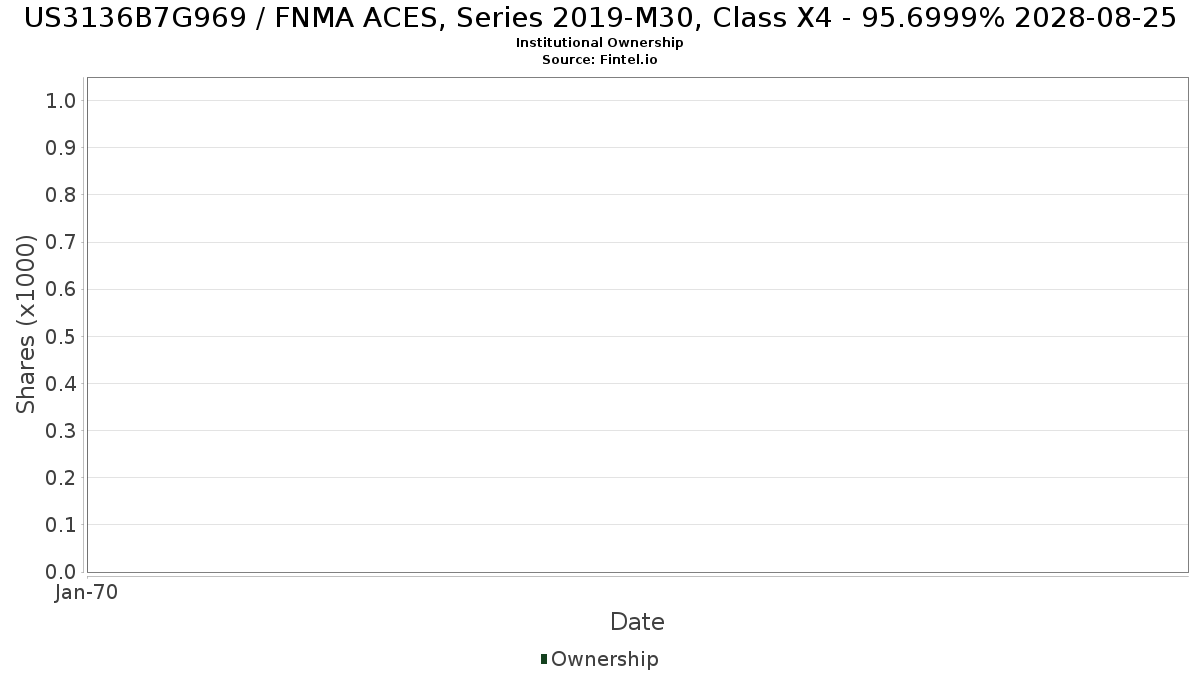Click the 0.7 y-axis tick label
The height and width of the screenshot is (675, 1200).
click(x=61, y=242)
